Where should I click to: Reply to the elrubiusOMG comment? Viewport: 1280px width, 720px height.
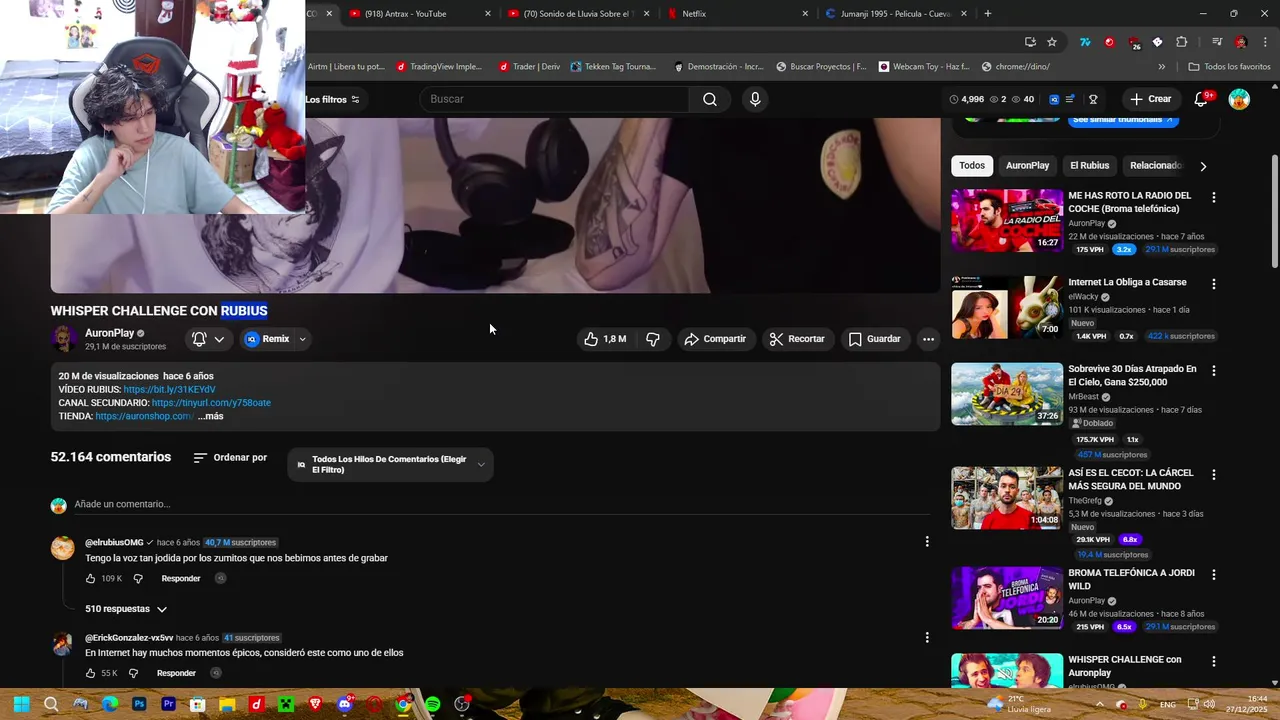pyautogui.click(x=181, y=578)
